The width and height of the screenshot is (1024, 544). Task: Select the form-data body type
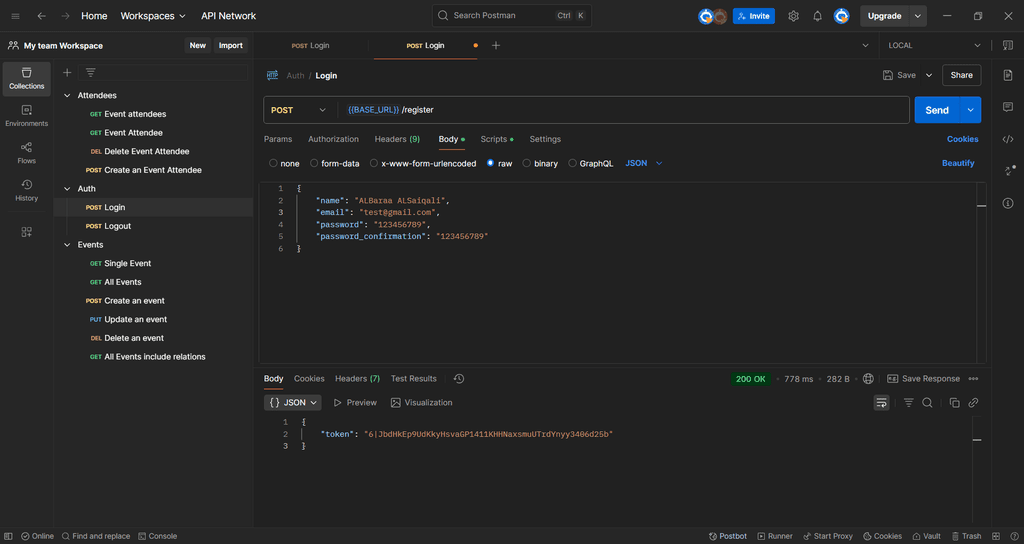(314, 163)
